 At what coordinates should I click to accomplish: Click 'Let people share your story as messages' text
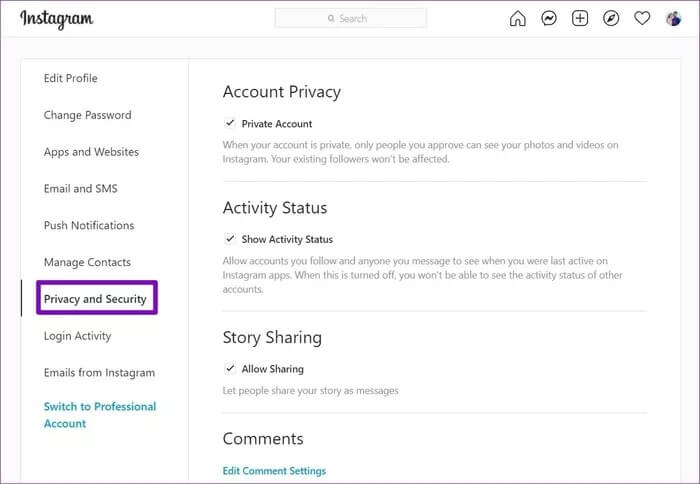click(310, 391)
